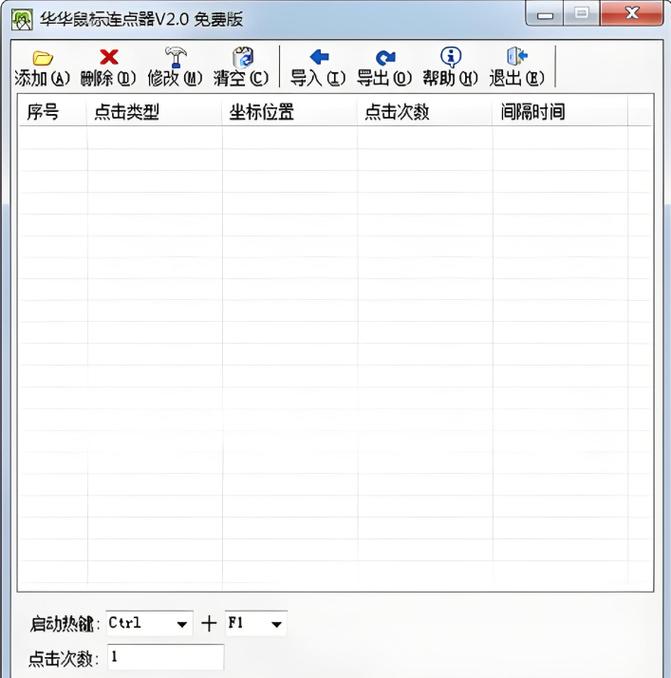Viewport: 671px width, 678px height.
Task: Click the 导出(O) curved arrow icon
Action: 385,57
